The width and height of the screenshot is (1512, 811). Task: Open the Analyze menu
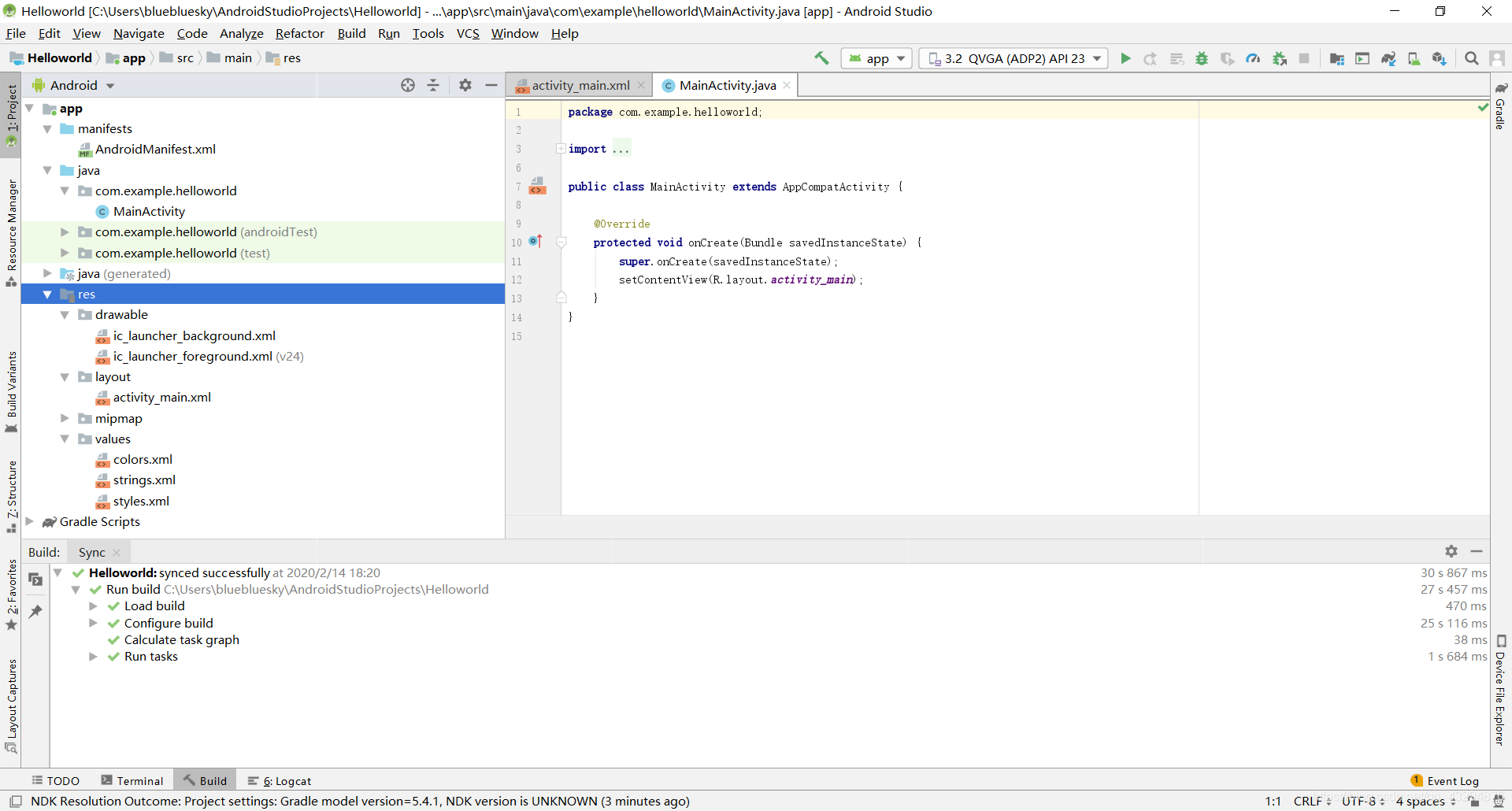242,33
